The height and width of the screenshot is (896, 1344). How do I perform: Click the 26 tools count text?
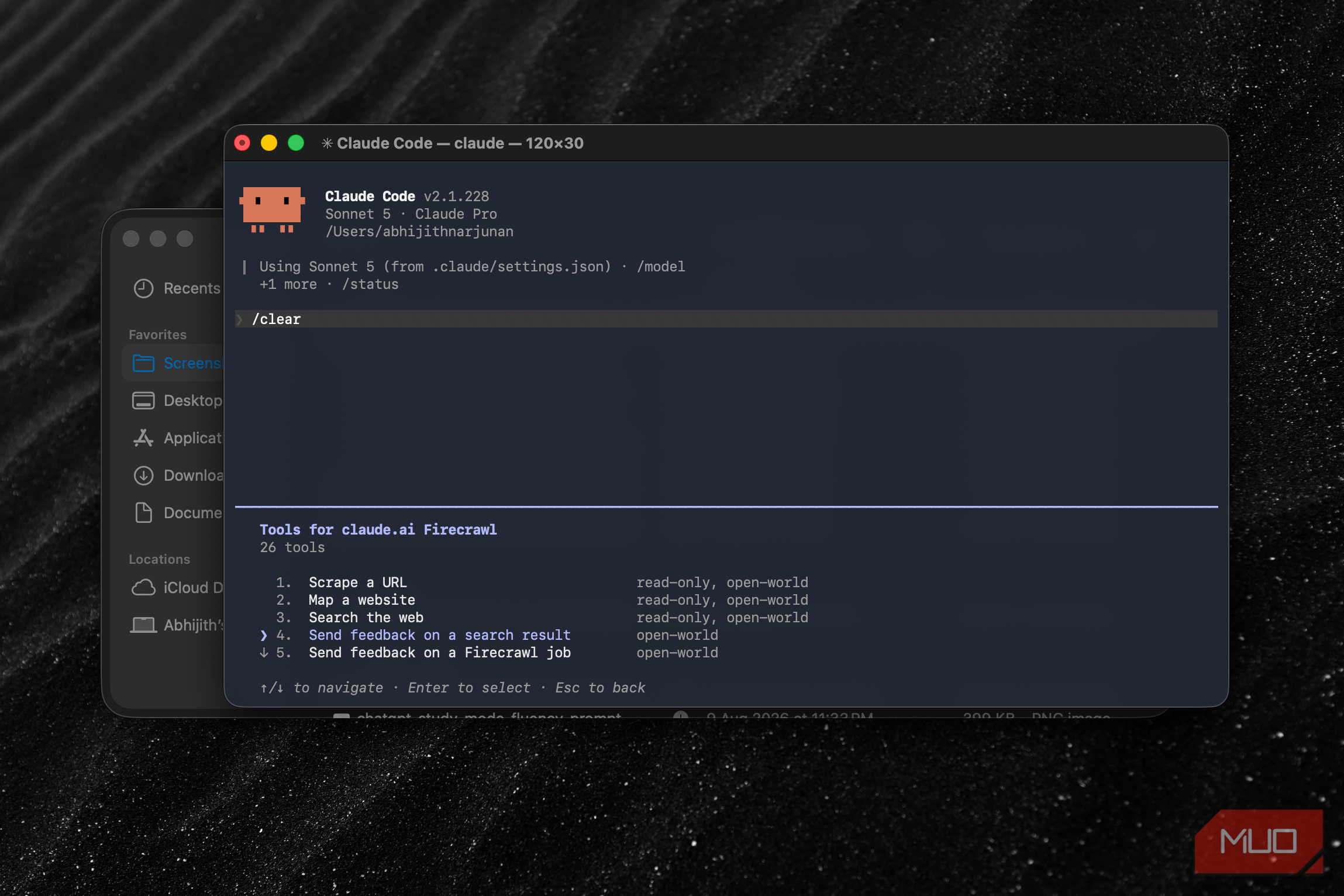pos(292,547)
